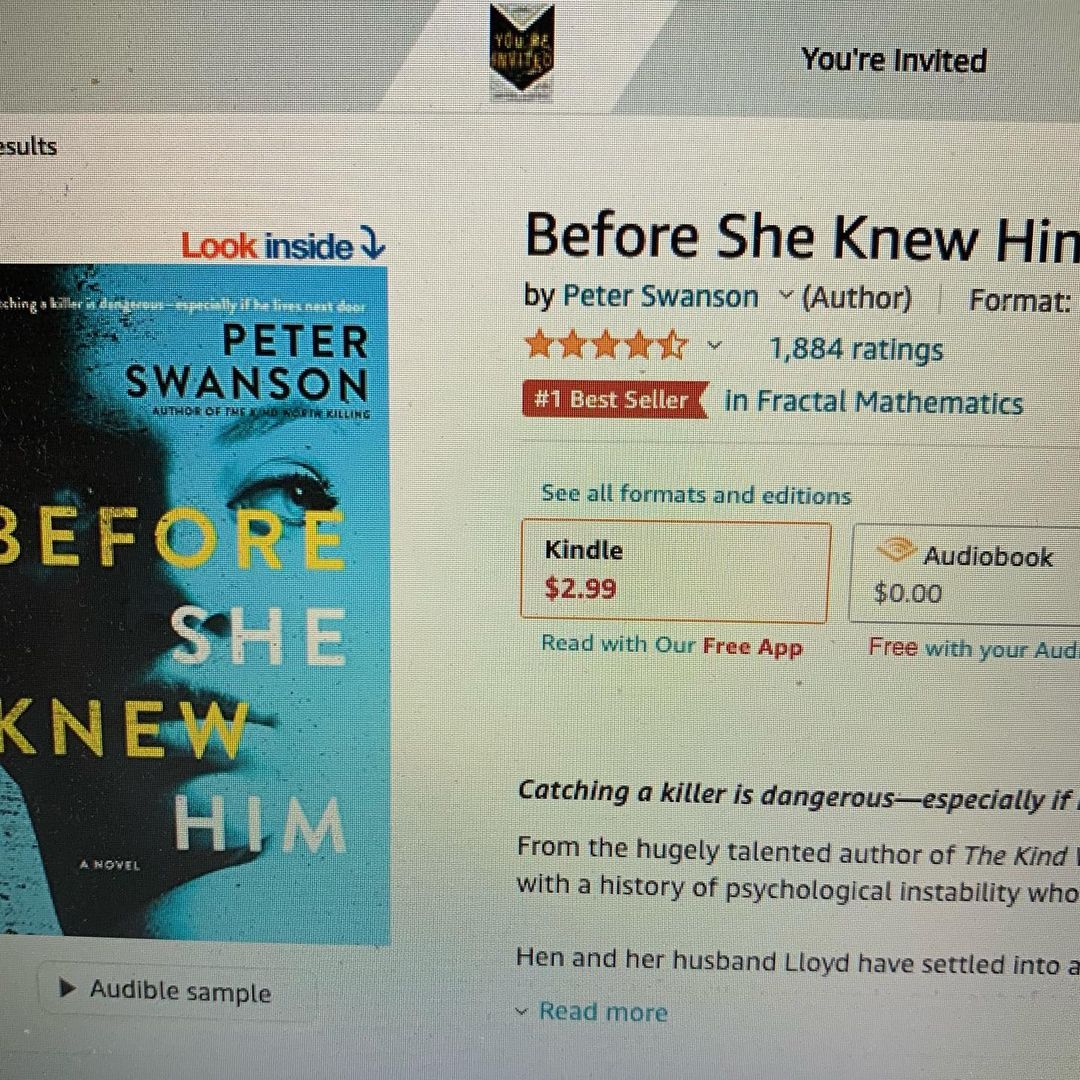Select the Kindle $2.99 format option

pos(675,572)
